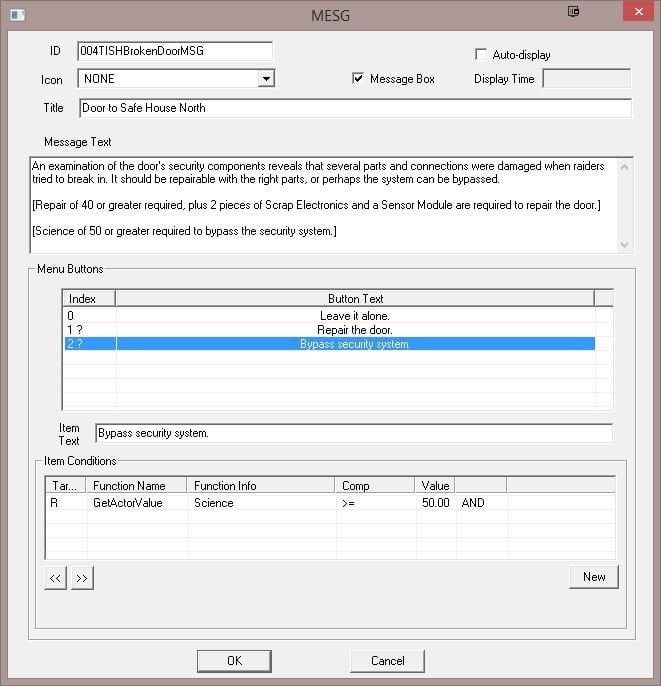Image resolution: width=661 pixels, height=686 pixels.
Task: Focus the ID field 004TISHBrokenDoorMSG
Action: pos(174,51)
